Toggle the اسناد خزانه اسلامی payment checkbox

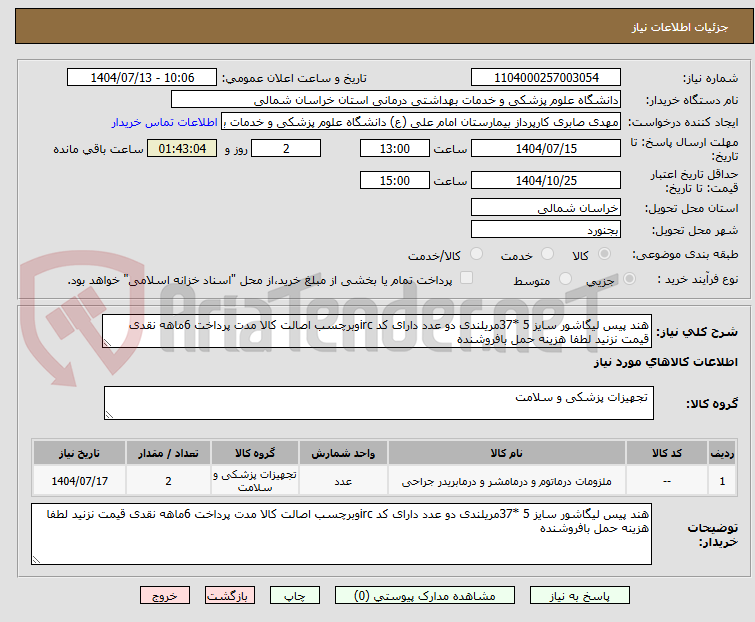466,278
